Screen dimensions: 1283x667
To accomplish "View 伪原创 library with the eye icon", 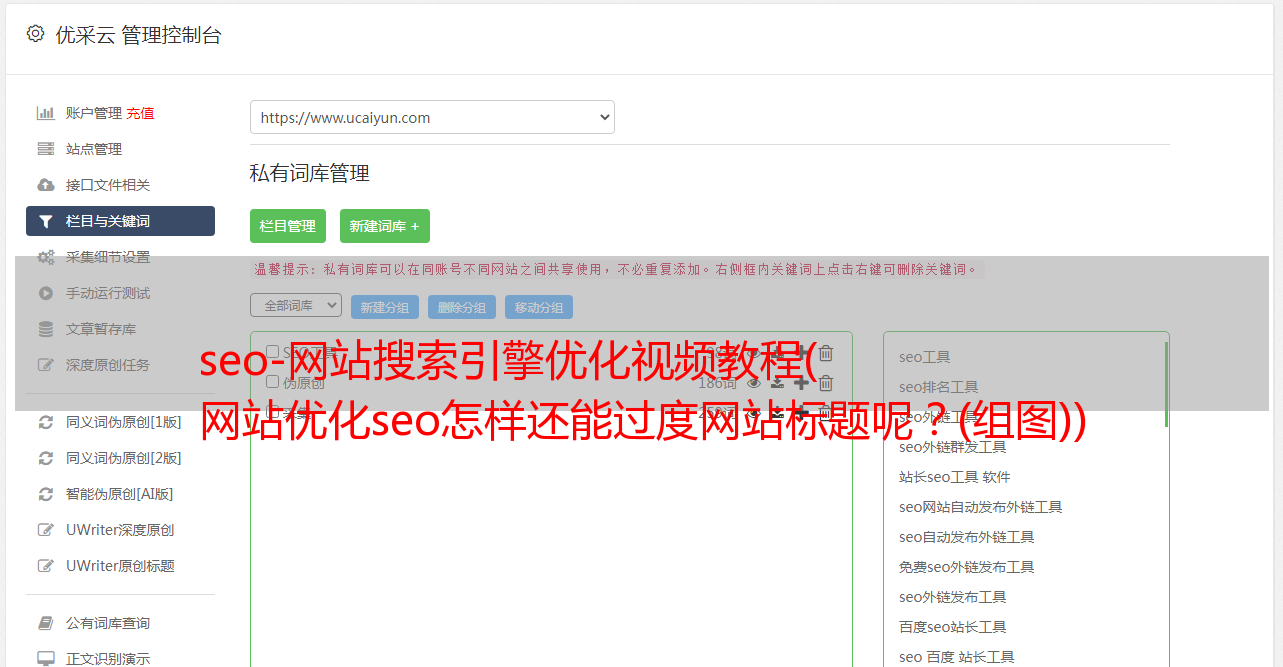I will 753,382.
